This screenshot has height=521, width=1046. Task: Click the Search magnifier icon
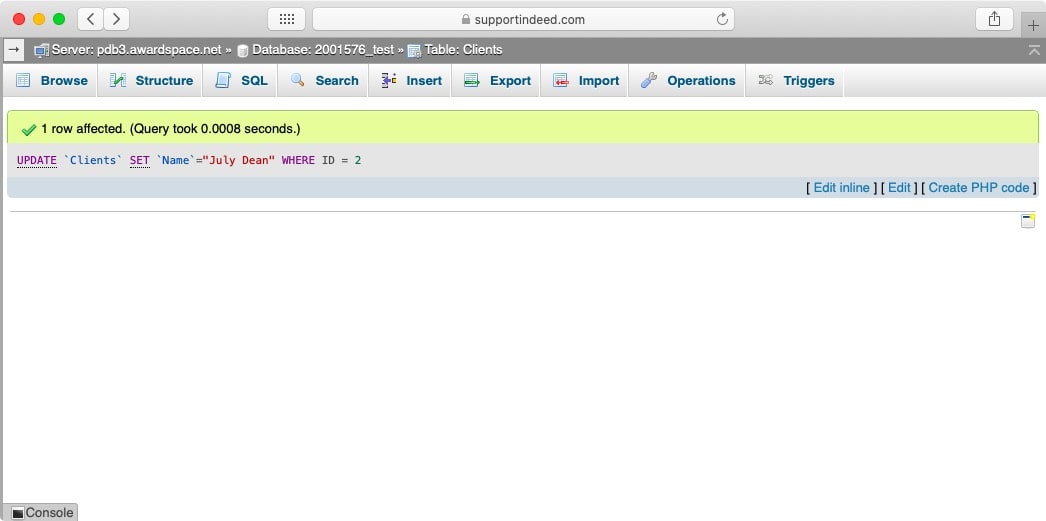297,81
